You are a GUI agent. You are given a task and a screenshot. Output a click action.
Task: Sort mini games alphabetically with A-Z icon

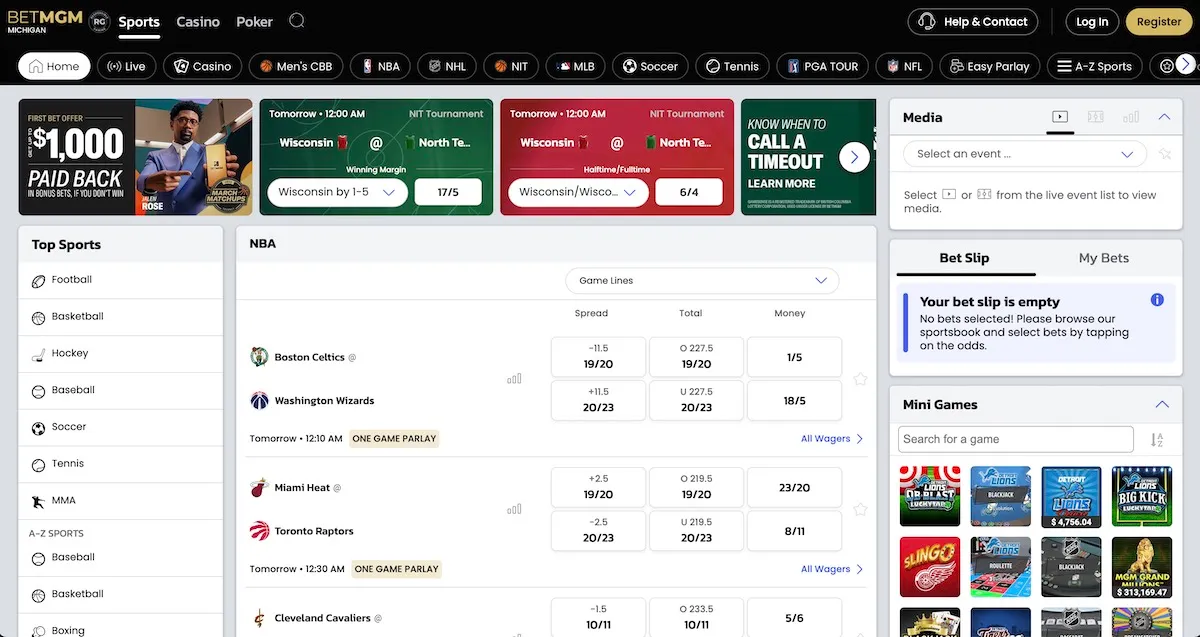pyautogui.click(x=1157, y=440)
